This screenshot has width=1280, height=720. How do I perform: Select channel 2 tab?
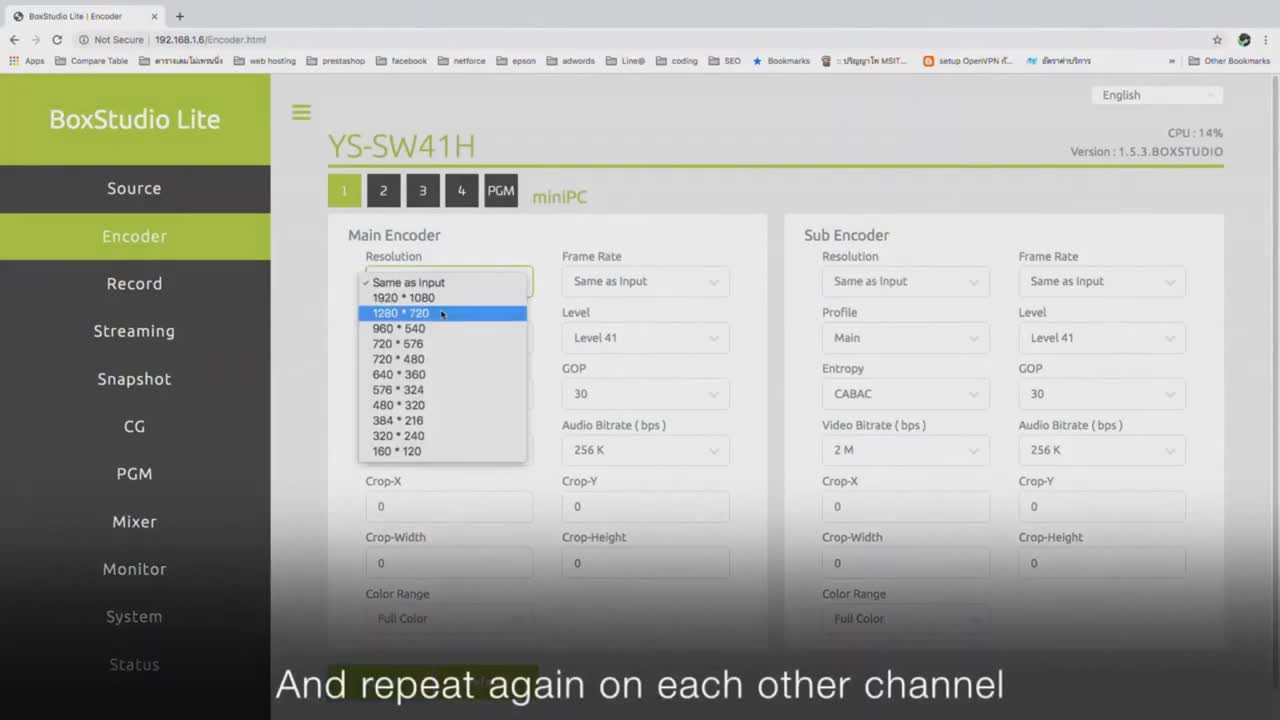click(383, 191)
